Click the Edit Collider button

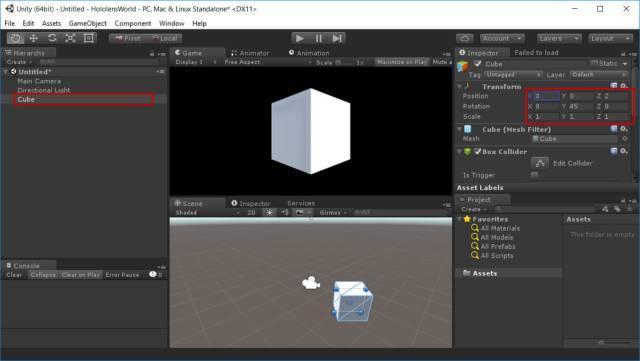click(540, 163)
